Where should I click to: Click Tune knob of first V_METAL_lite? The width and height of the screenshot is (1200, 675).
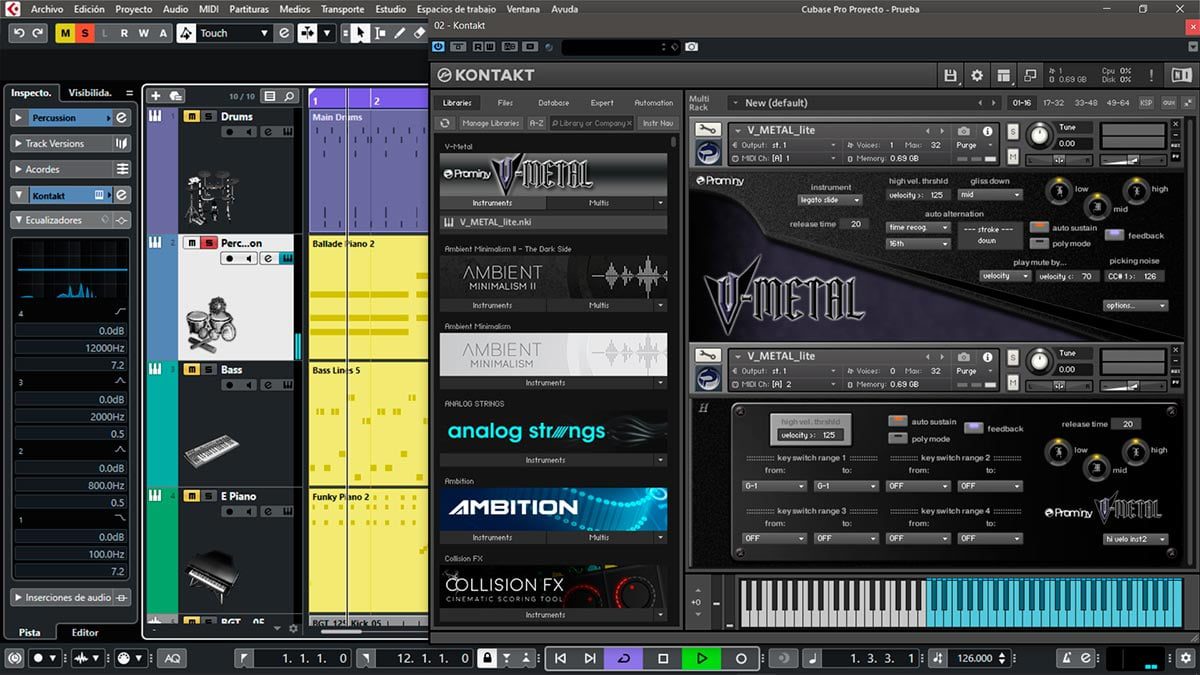click(1040, 134)
